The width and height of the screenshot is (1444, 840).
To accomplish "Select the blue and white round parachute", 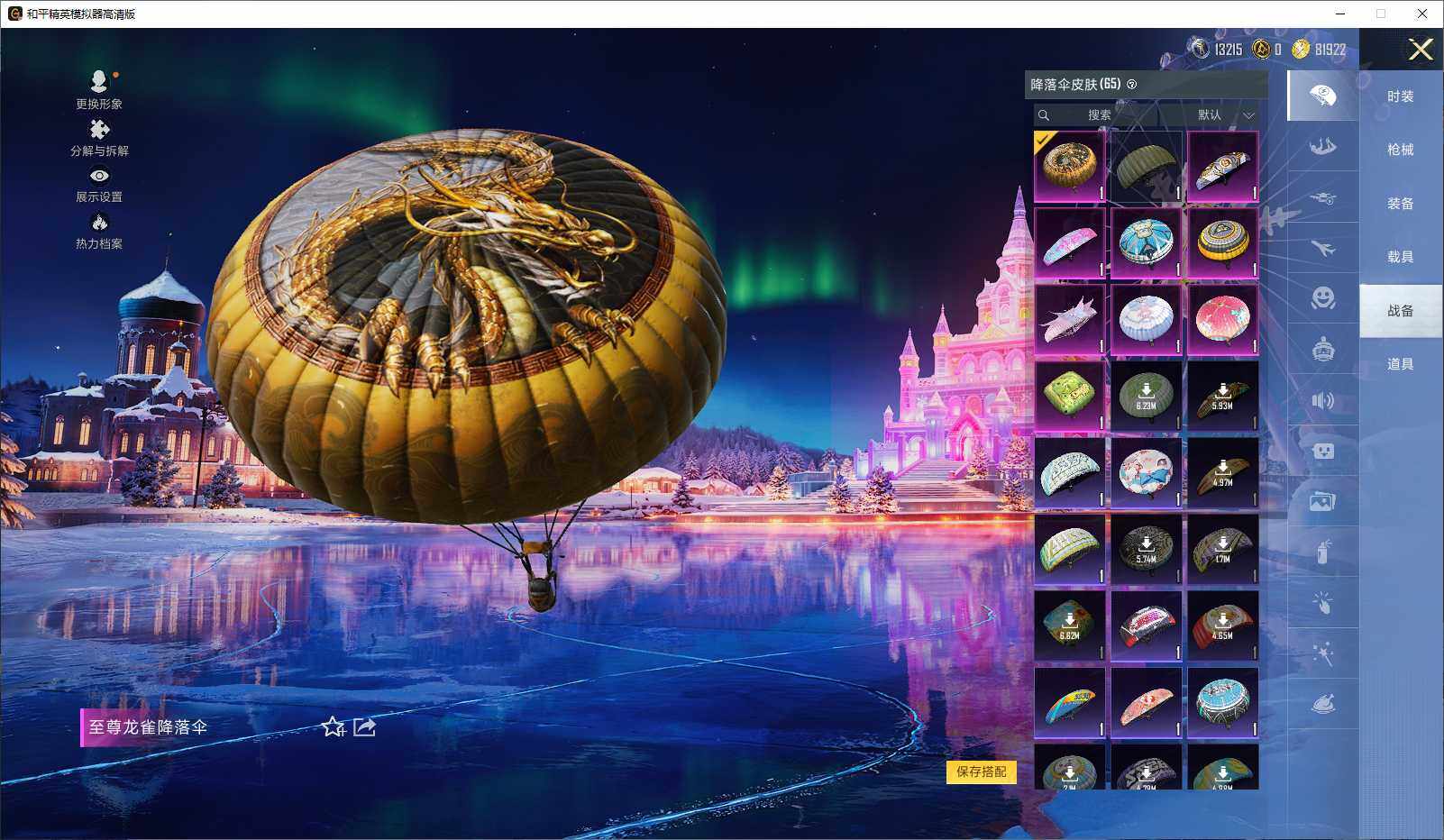I will 1146,243.
